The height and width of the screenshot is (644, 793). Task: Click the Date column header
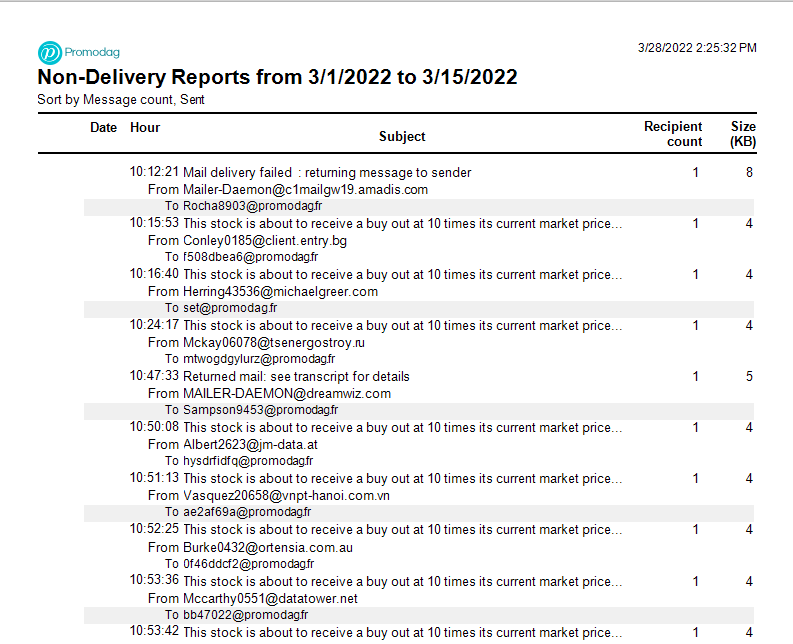pos(103,127)
